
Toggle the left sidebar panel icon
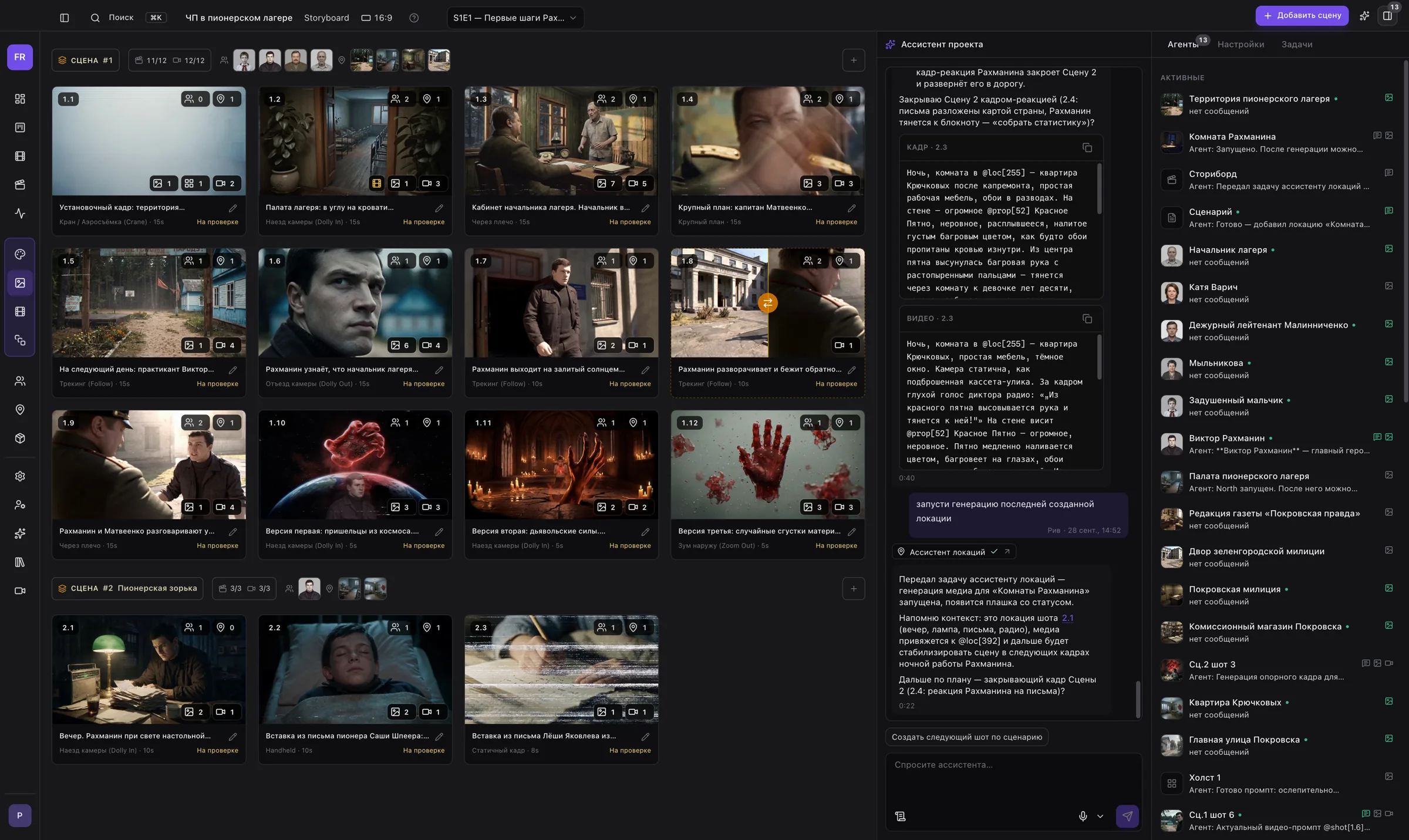coord(65,18)
